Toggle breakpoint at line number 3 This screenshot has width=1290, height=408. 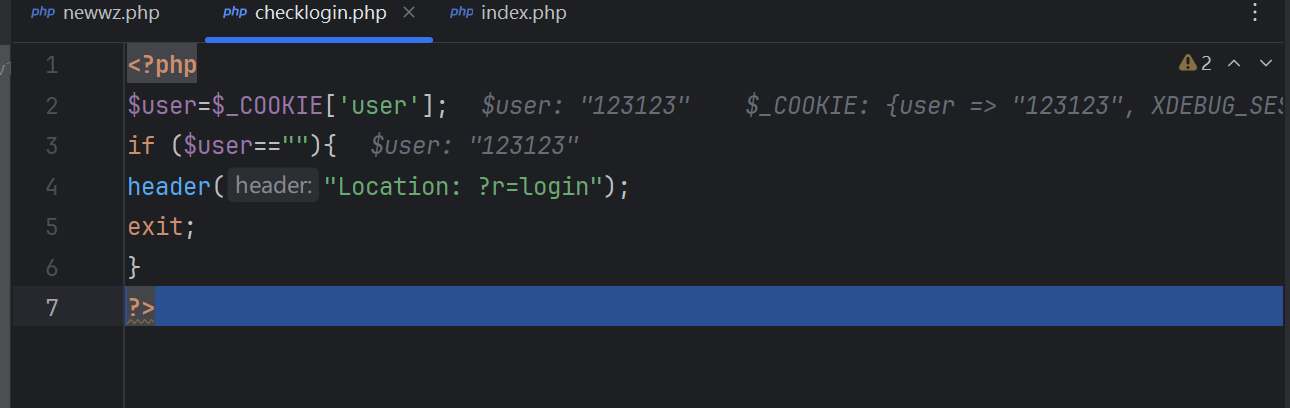tap(52, 146)
